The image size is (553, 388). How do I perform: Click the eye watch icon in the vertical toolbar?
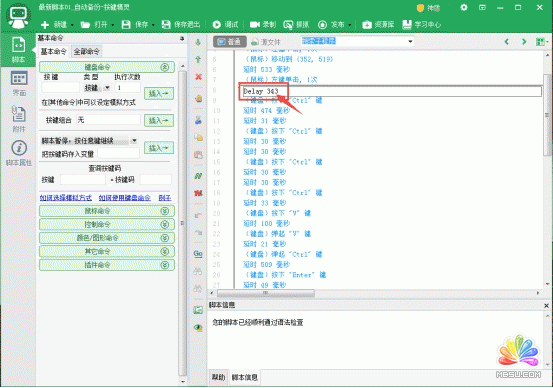(198, 328)
